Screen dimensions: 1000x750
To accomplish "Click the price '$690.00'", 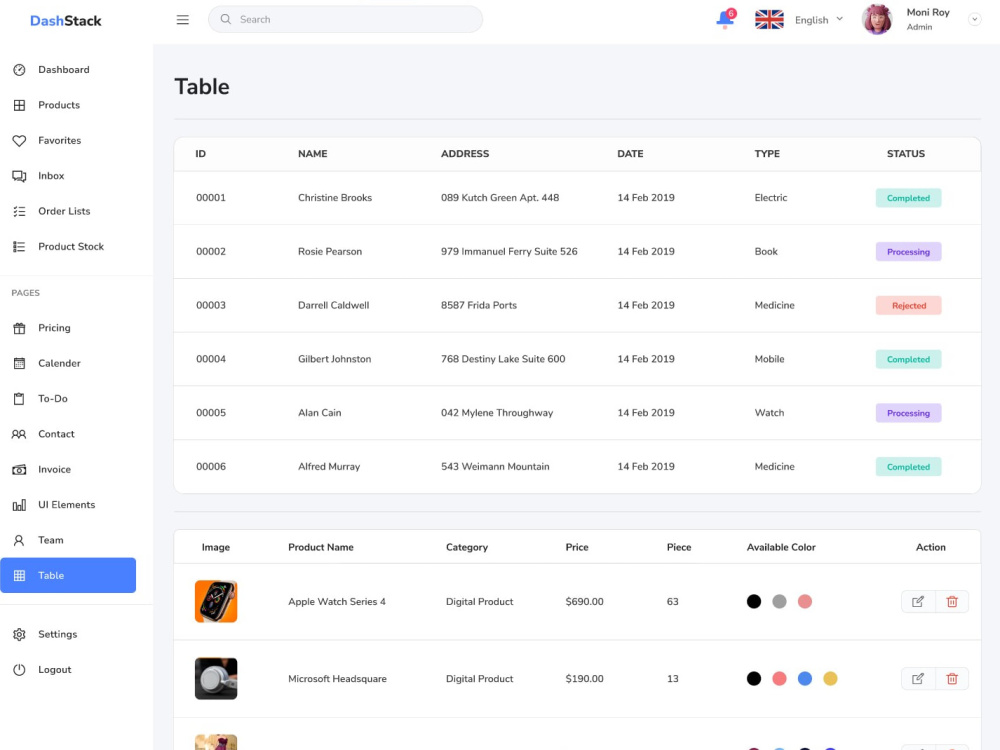I will pyautogui.click(x=584, y=601).
